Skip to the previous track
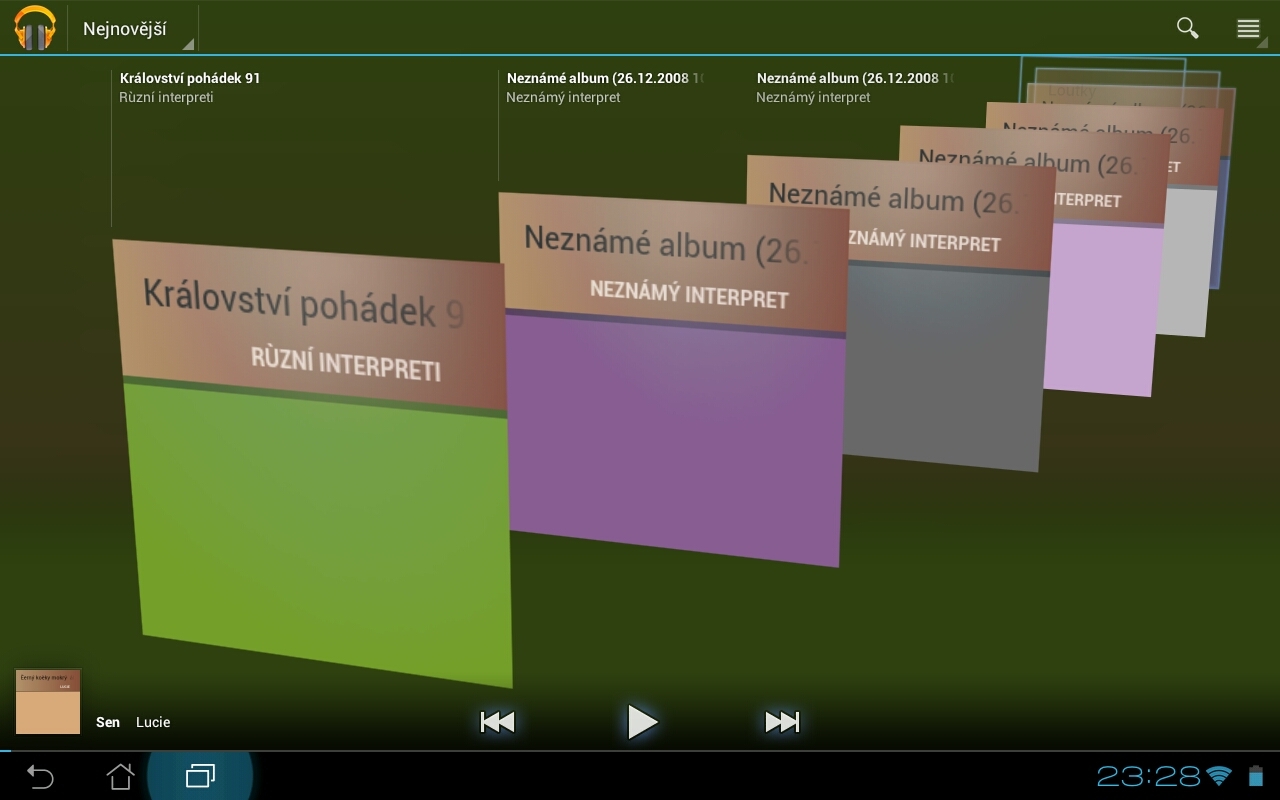Image resolution: width=1280 pixels, height=800 pixels. (x=497, y=722)
